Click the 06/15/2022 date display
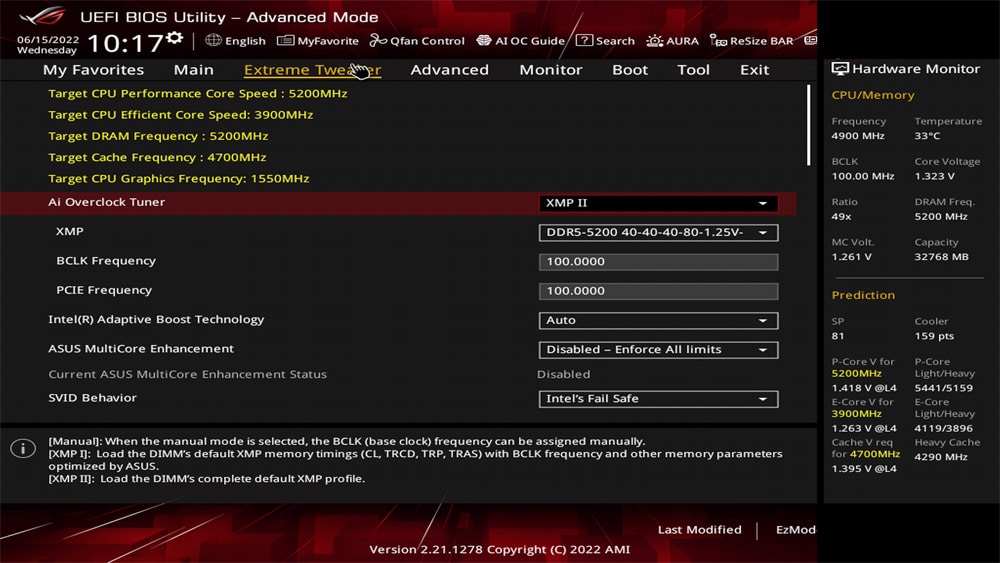1000x563 pixels. 48,40
